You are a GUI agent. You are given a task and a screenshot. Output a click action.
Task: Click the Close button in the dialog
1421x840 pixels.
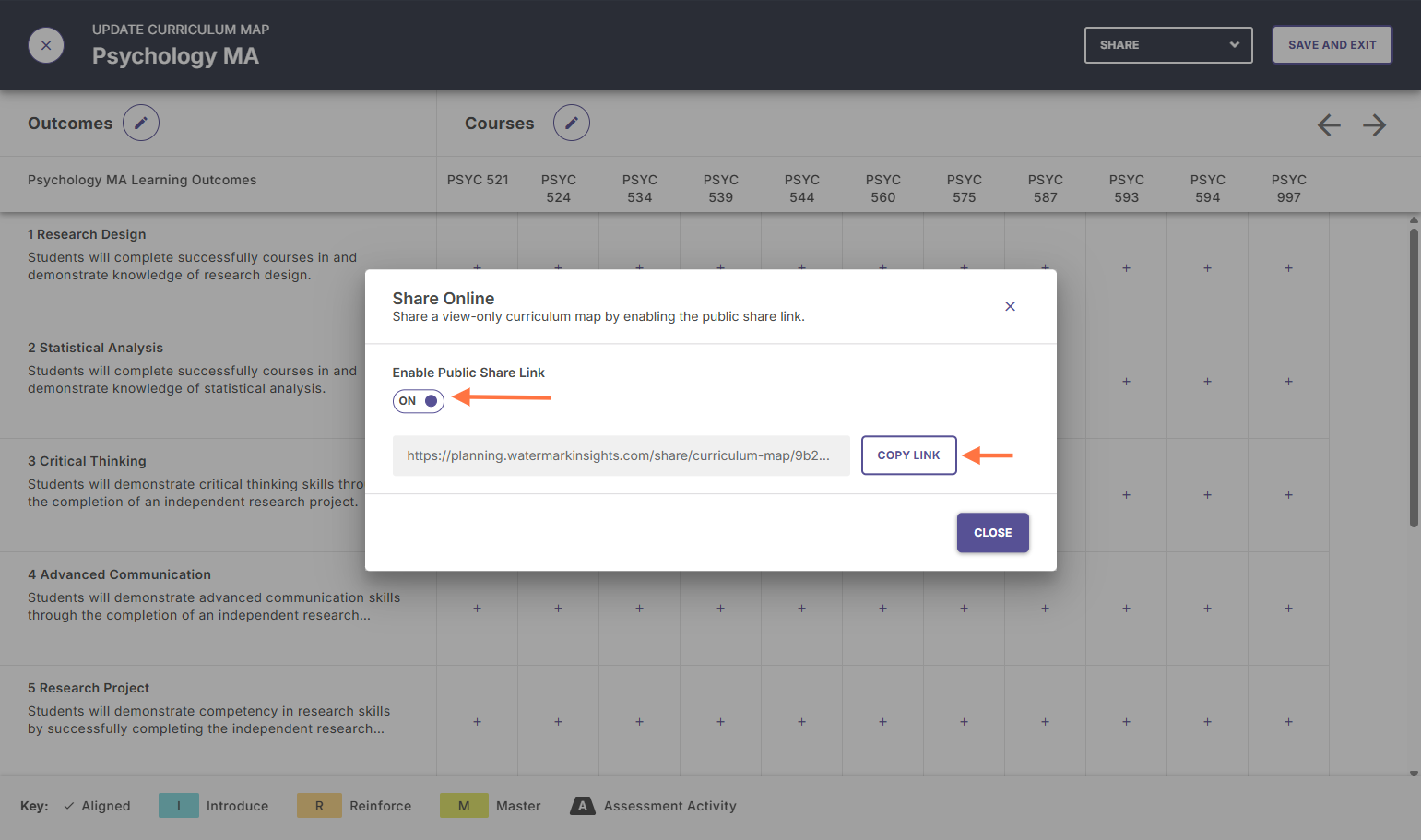click(992, 533)
